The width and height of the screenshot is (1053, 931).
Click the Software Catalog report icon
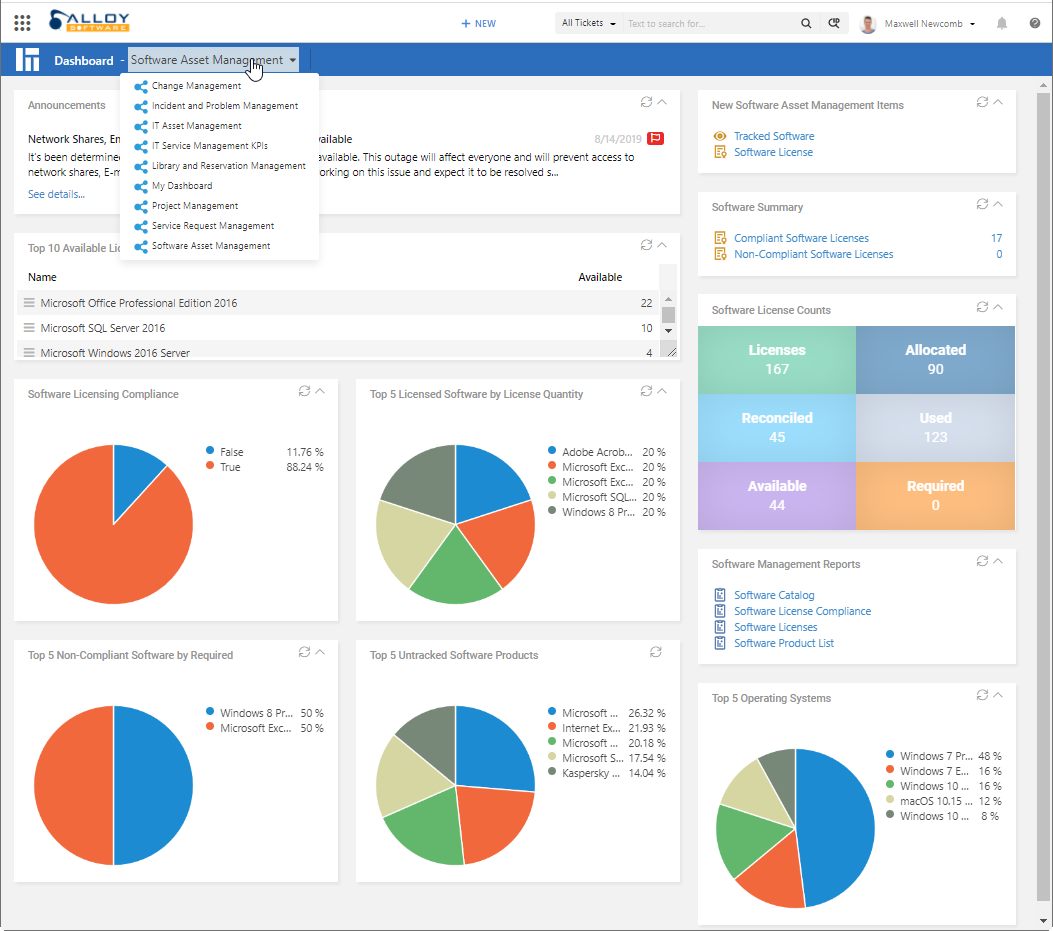[x=720, y=595]
